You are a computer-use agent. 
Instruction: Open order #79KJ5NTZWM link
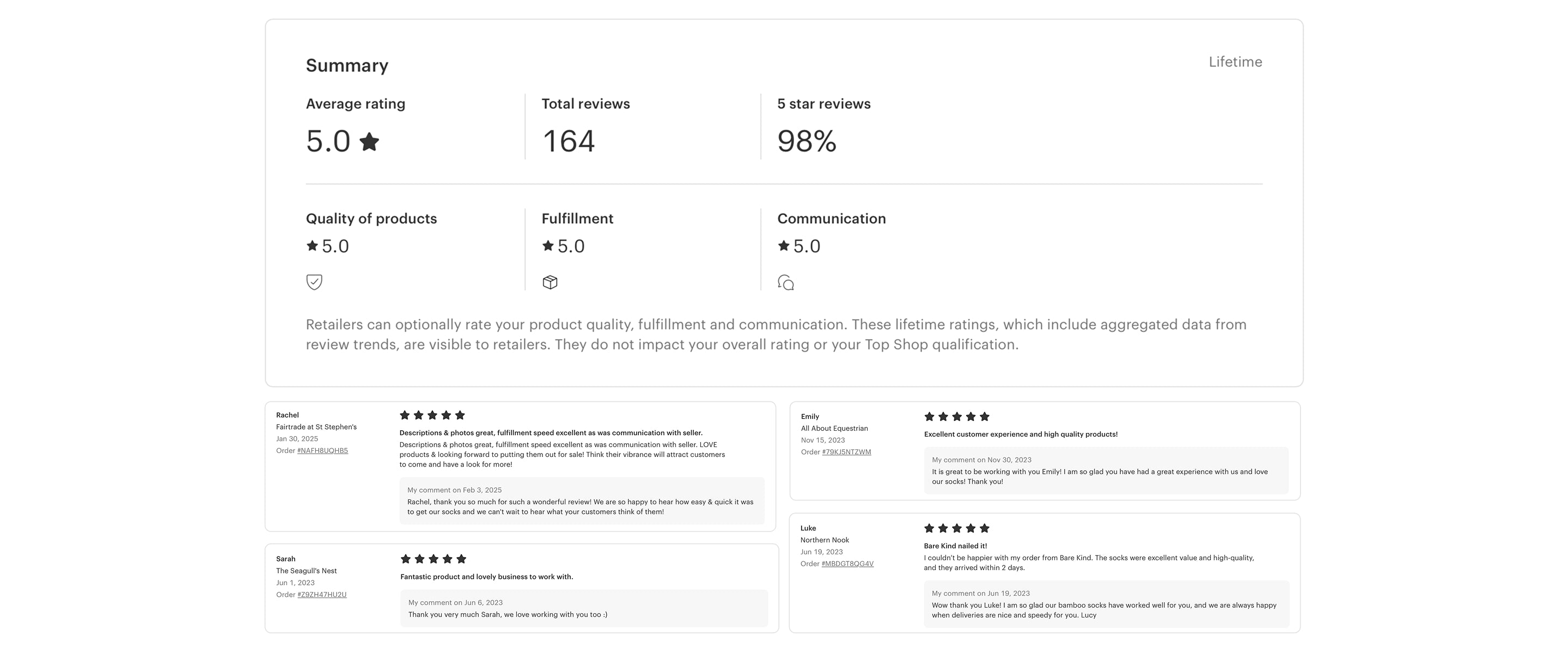(x=846, y=452)
